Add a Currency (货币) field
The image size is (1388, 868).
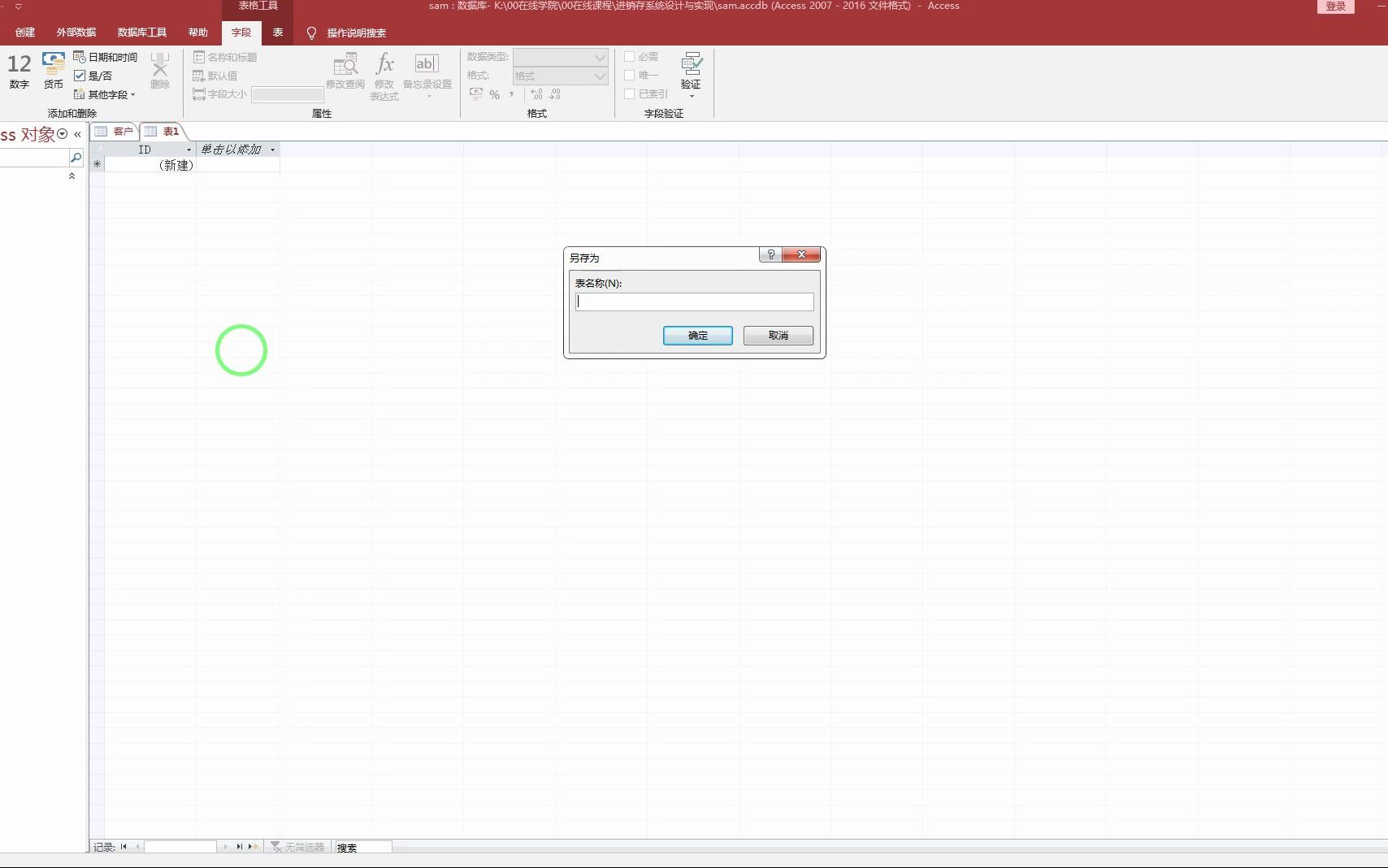(54, 71)
